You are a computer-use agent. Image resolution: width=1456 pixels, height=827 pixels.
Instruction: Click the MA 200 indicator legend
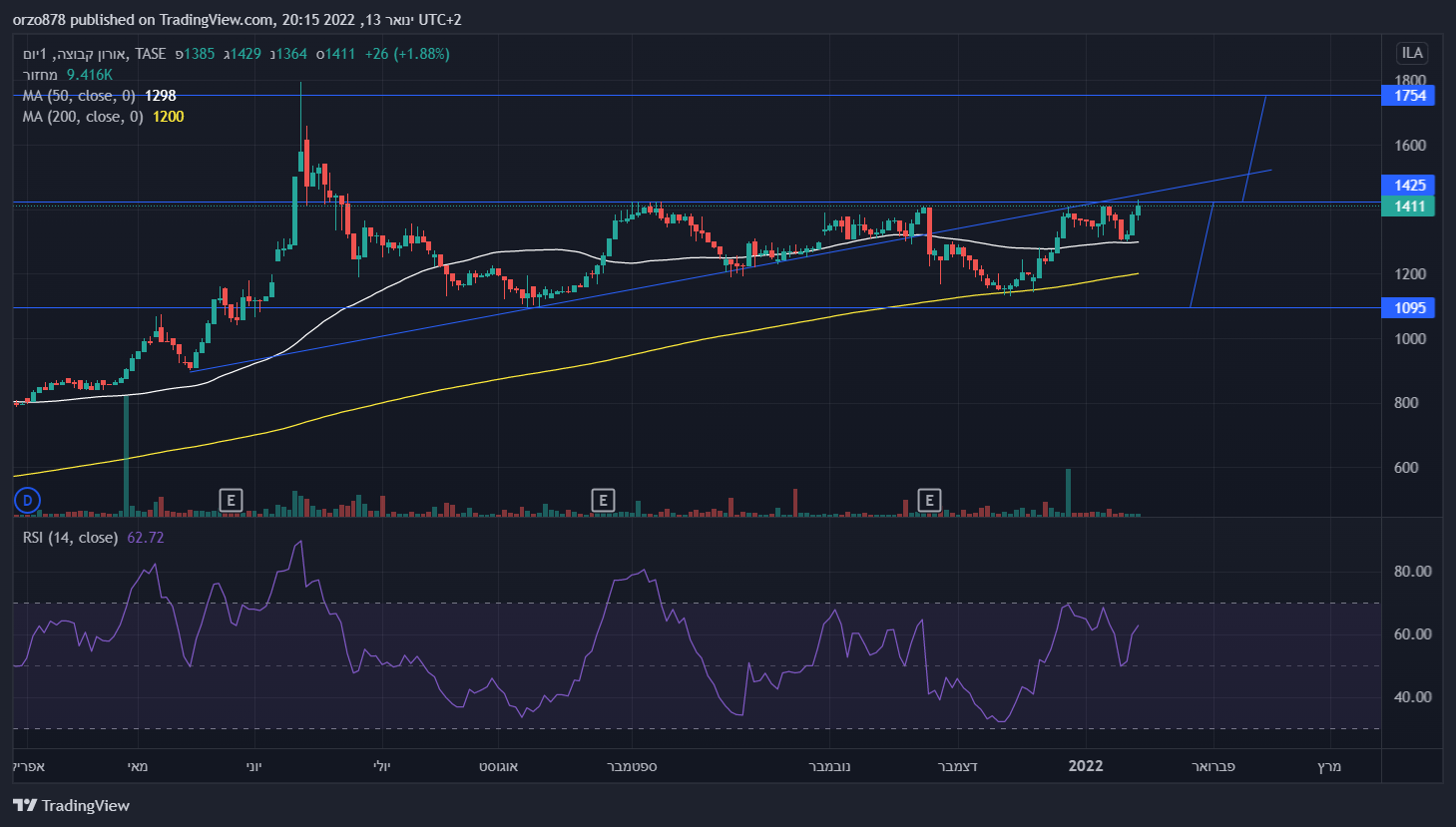(83, 117)
